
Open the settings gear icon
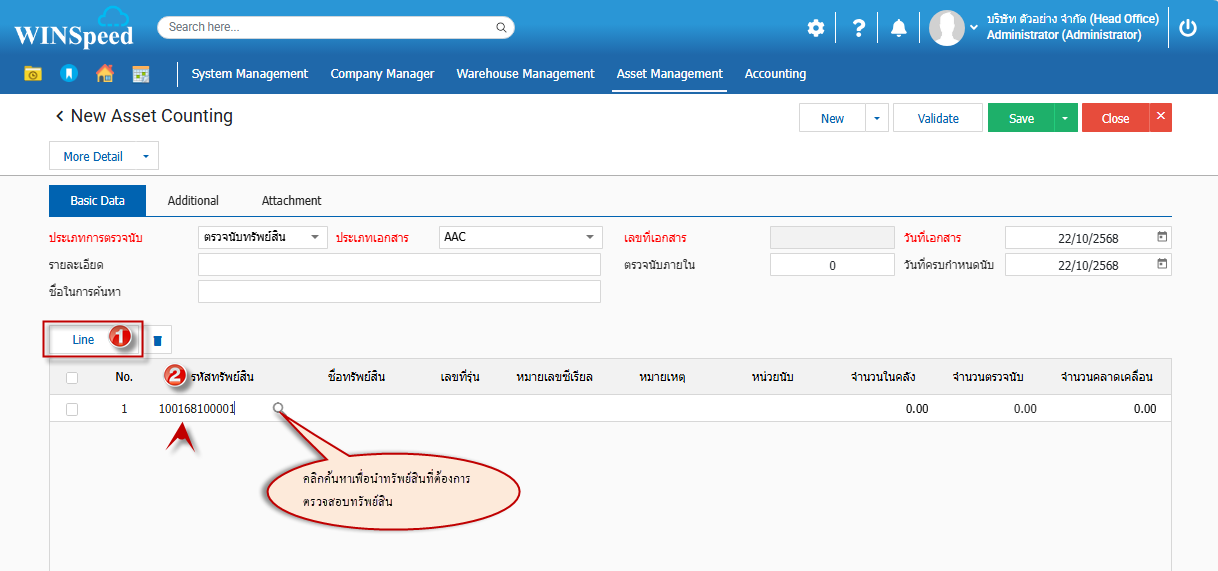[816, 28]
